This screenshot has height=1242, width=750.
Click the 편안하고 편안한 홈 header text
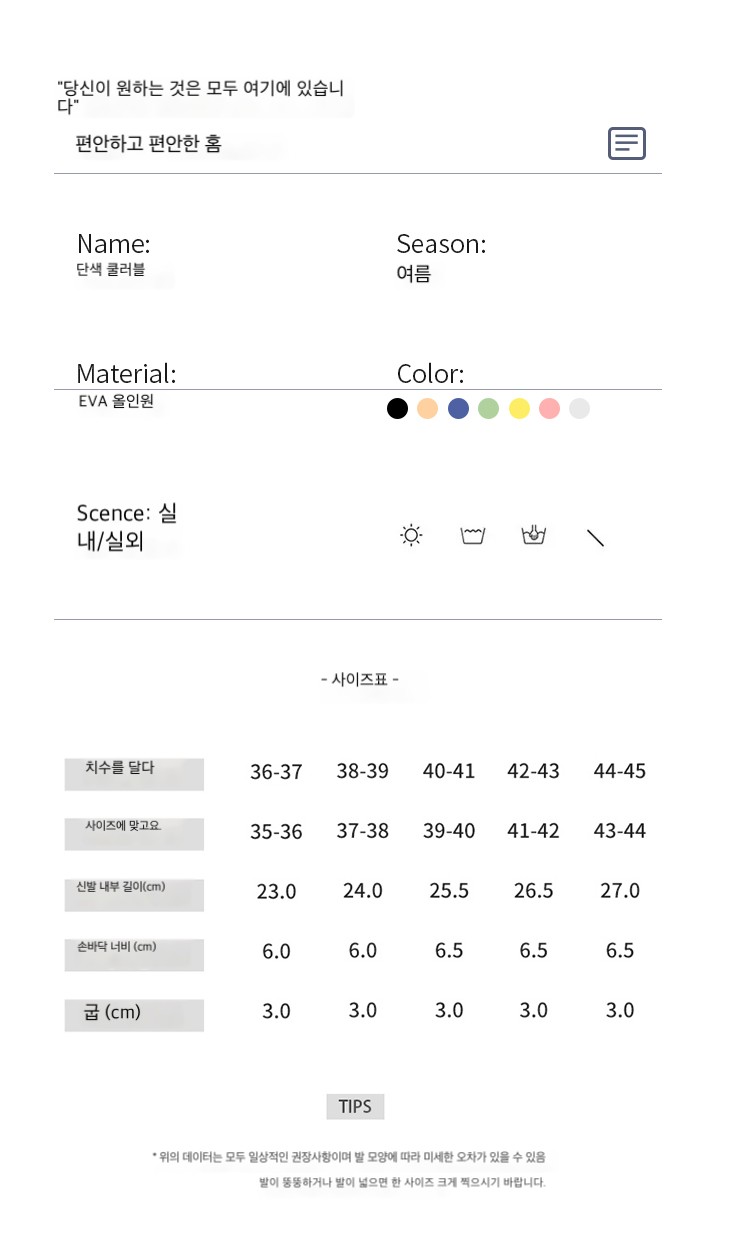pyautogui.click(x=149, y=144)
